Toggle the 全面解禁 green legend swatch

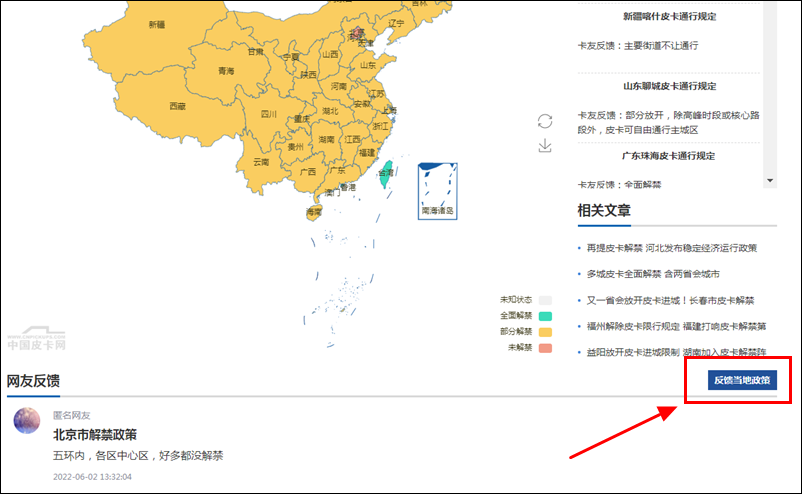pyautogui.click(x=545, y=316)
